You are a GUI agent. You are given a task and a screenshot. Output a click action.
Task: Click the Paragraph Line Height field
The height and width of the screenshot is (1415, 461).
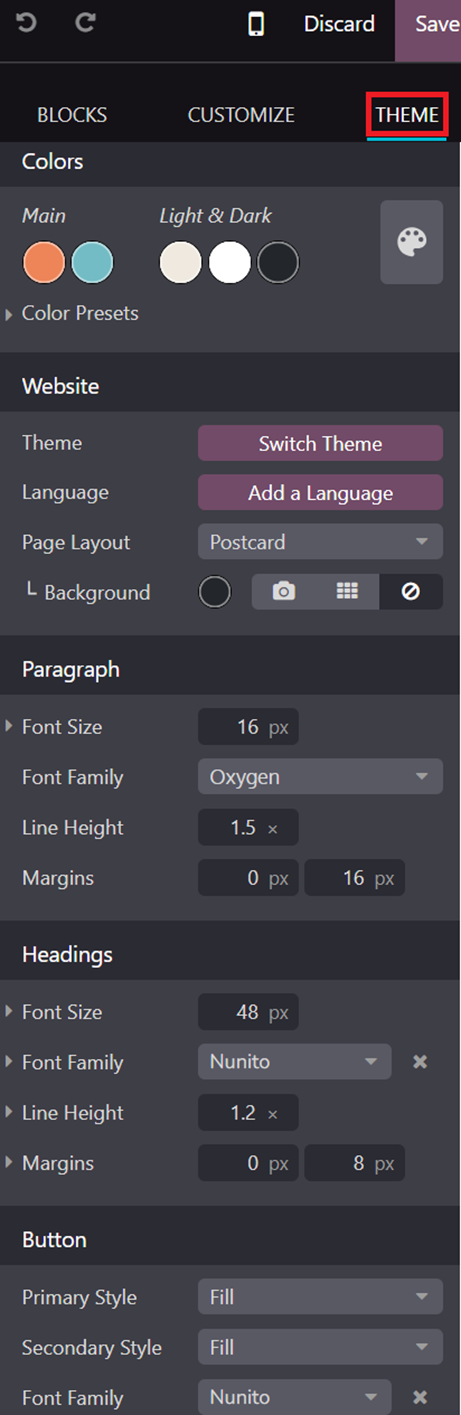click(x=248, y=827)
